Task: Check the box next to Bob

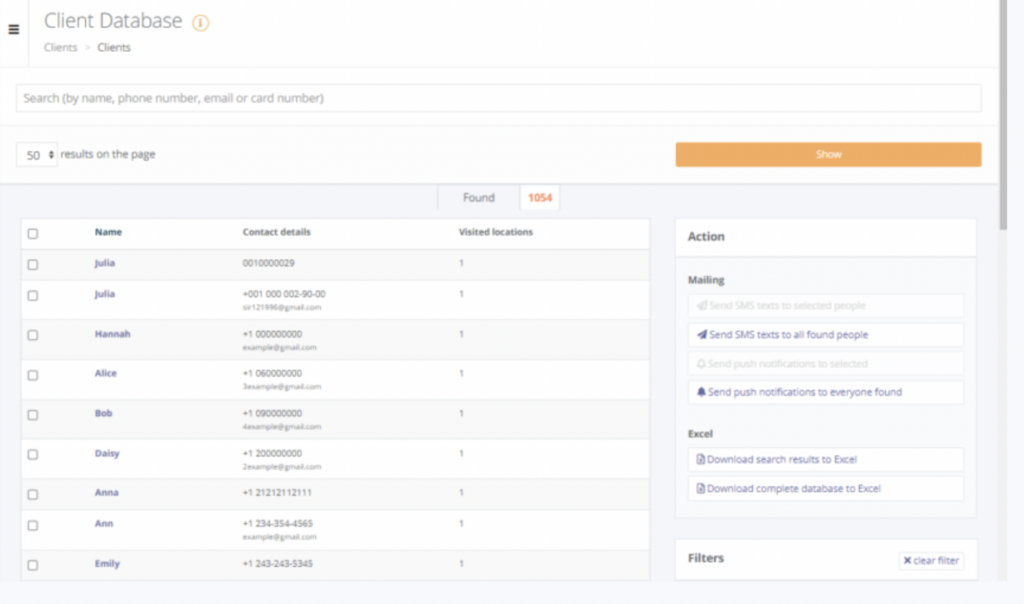Action: point(33,415)
